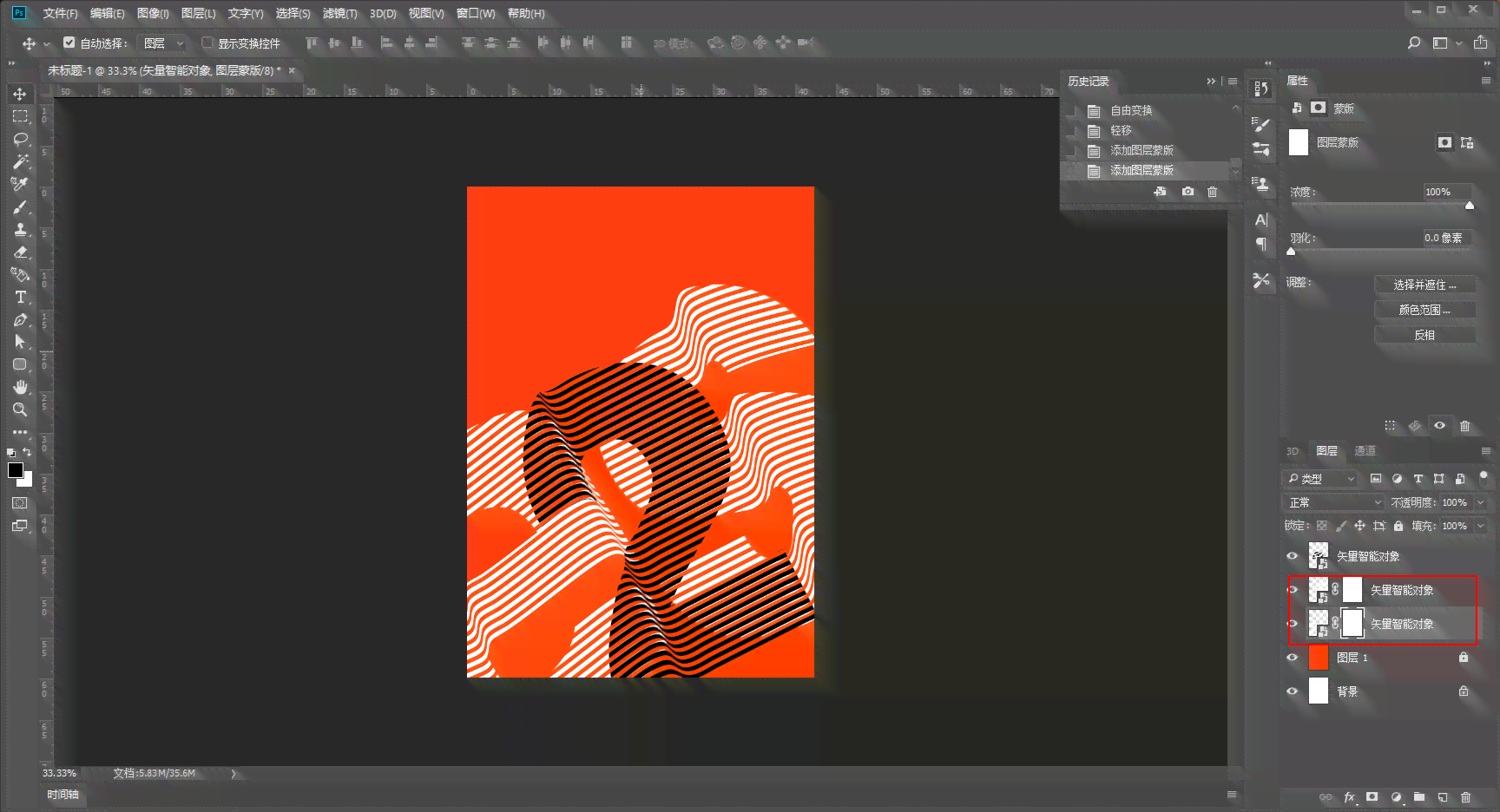Delete layer with trash icon
This screenshot has width=1500, height=812.
click(1466, 797)
